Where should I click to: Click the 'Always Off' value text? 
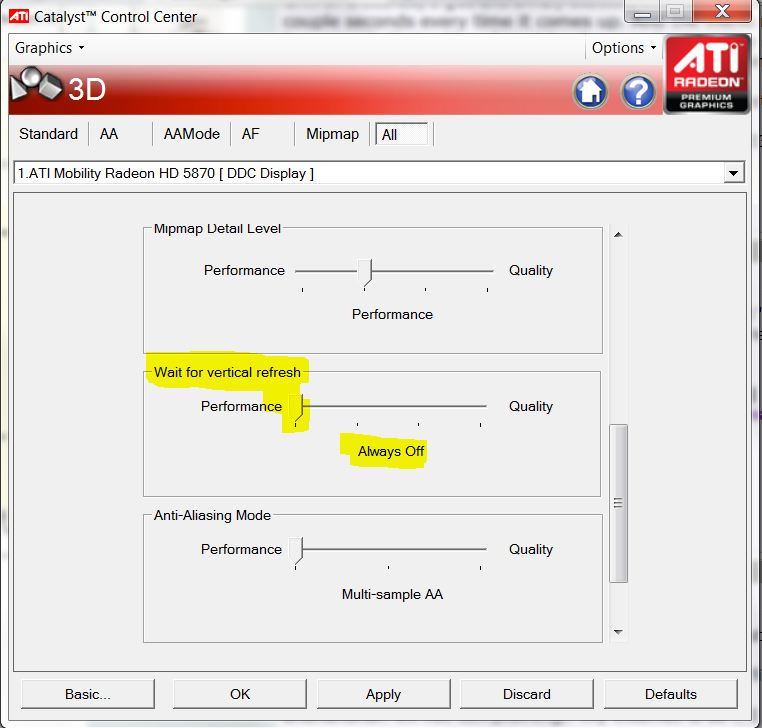(x=391, y=451)
